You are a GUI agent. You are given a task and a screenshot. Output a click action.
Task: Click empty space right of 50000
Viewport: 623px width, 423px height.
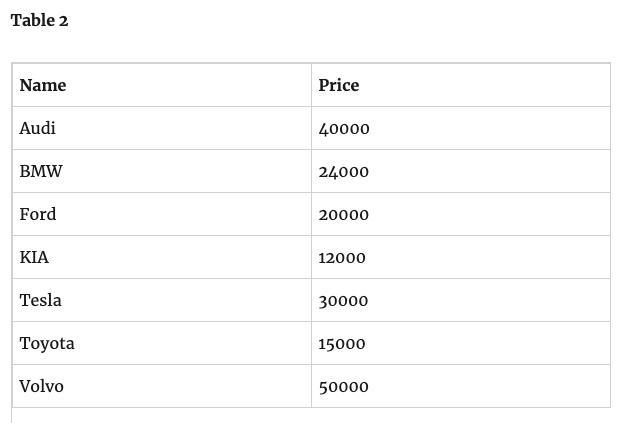[489, 386]
